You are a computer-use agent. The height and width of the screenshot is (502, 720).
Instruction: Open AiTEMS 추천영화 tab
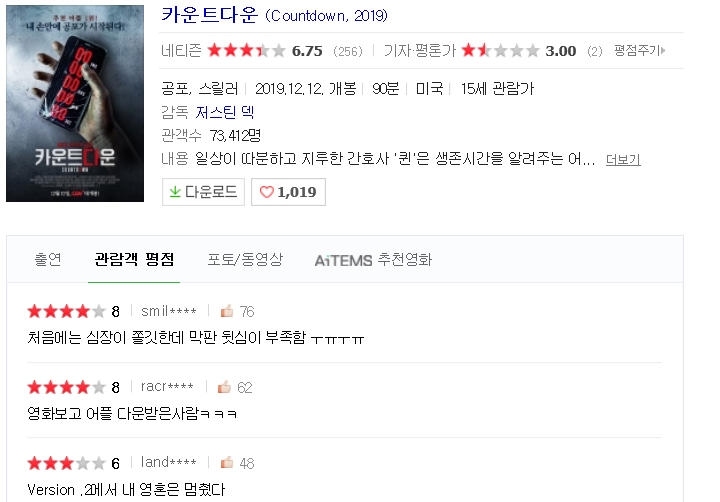pos(373,260)
